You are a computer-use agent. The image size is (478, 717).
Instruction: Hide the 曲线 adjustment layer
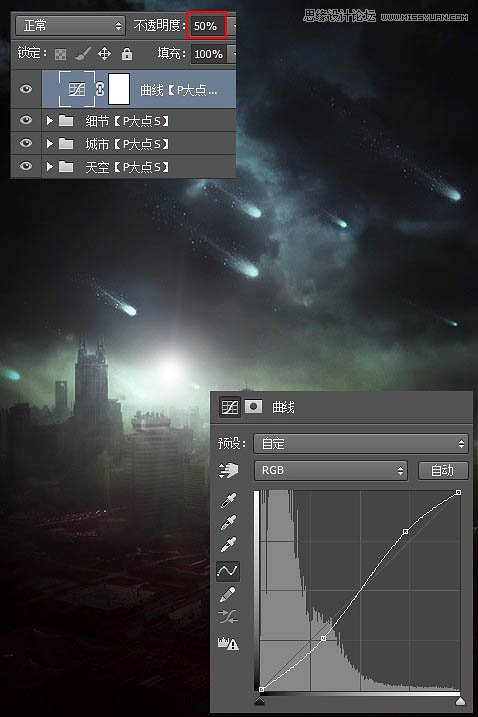tap(26, 88)
